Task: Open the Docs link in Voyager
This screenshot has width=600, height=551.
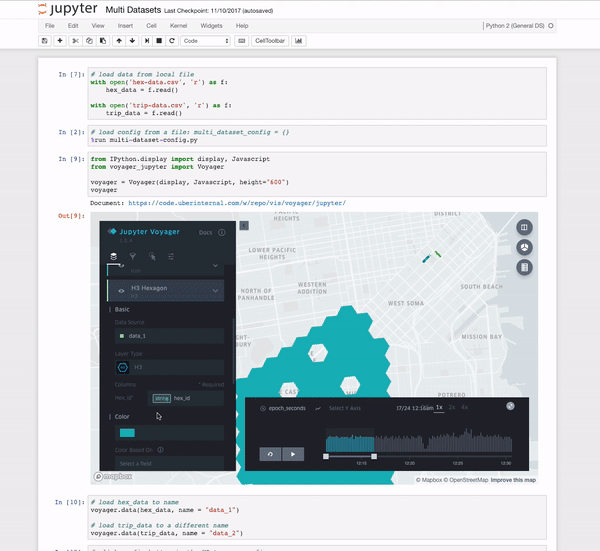Action: tap(205, 232)
